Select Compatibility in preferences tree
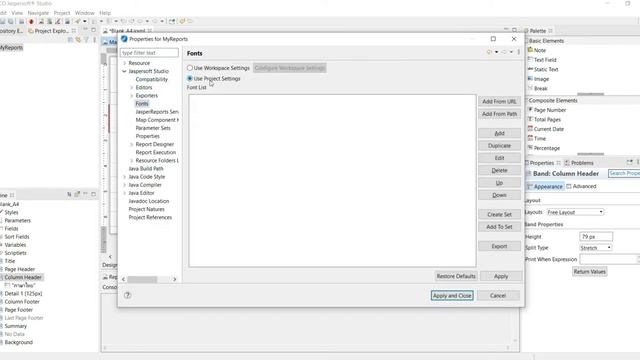The height and width of the screenshot is (360, 640). point(151,79)
